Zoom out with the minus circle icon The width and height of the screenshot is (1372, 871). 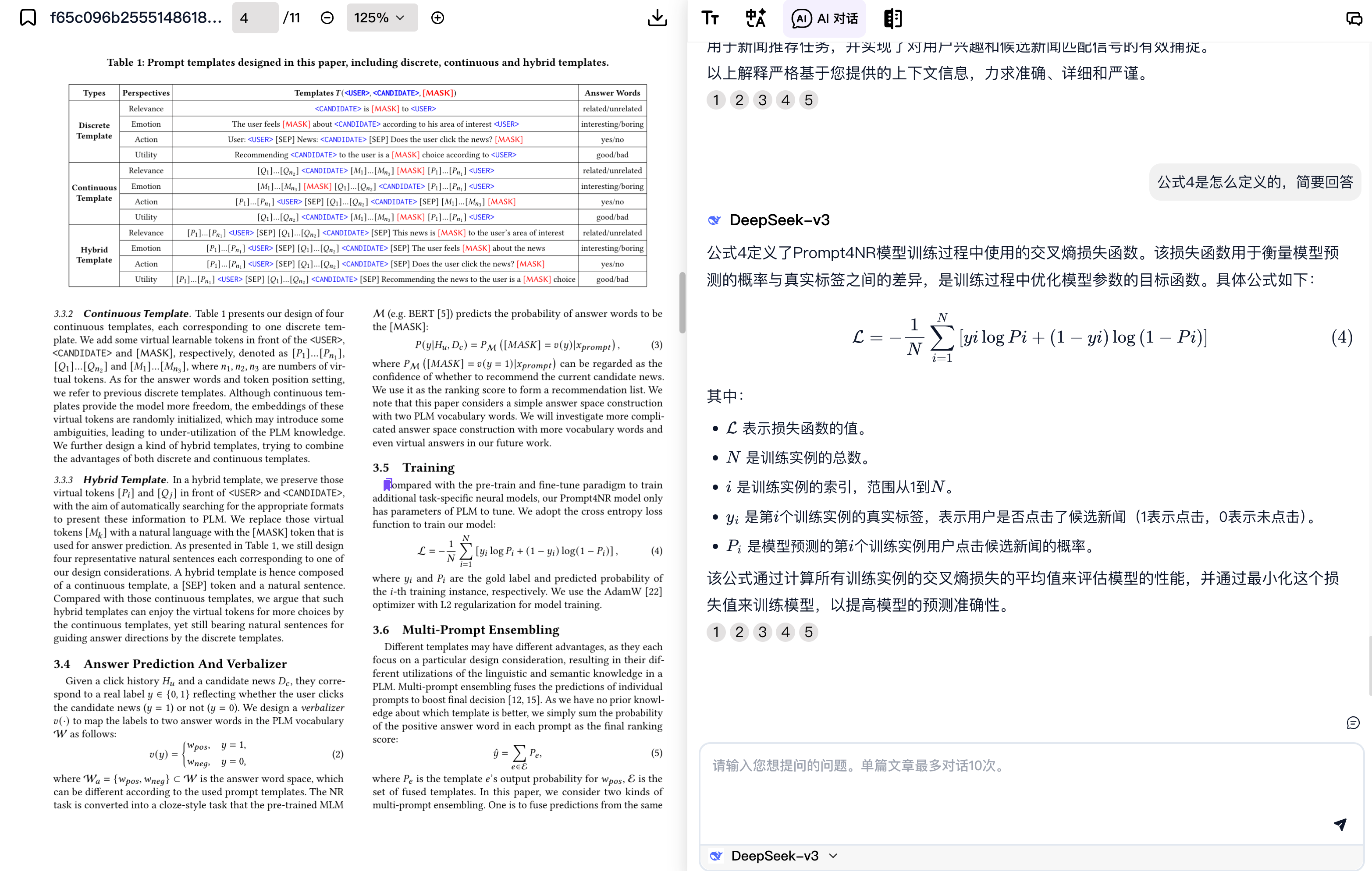tap(327, 18)
